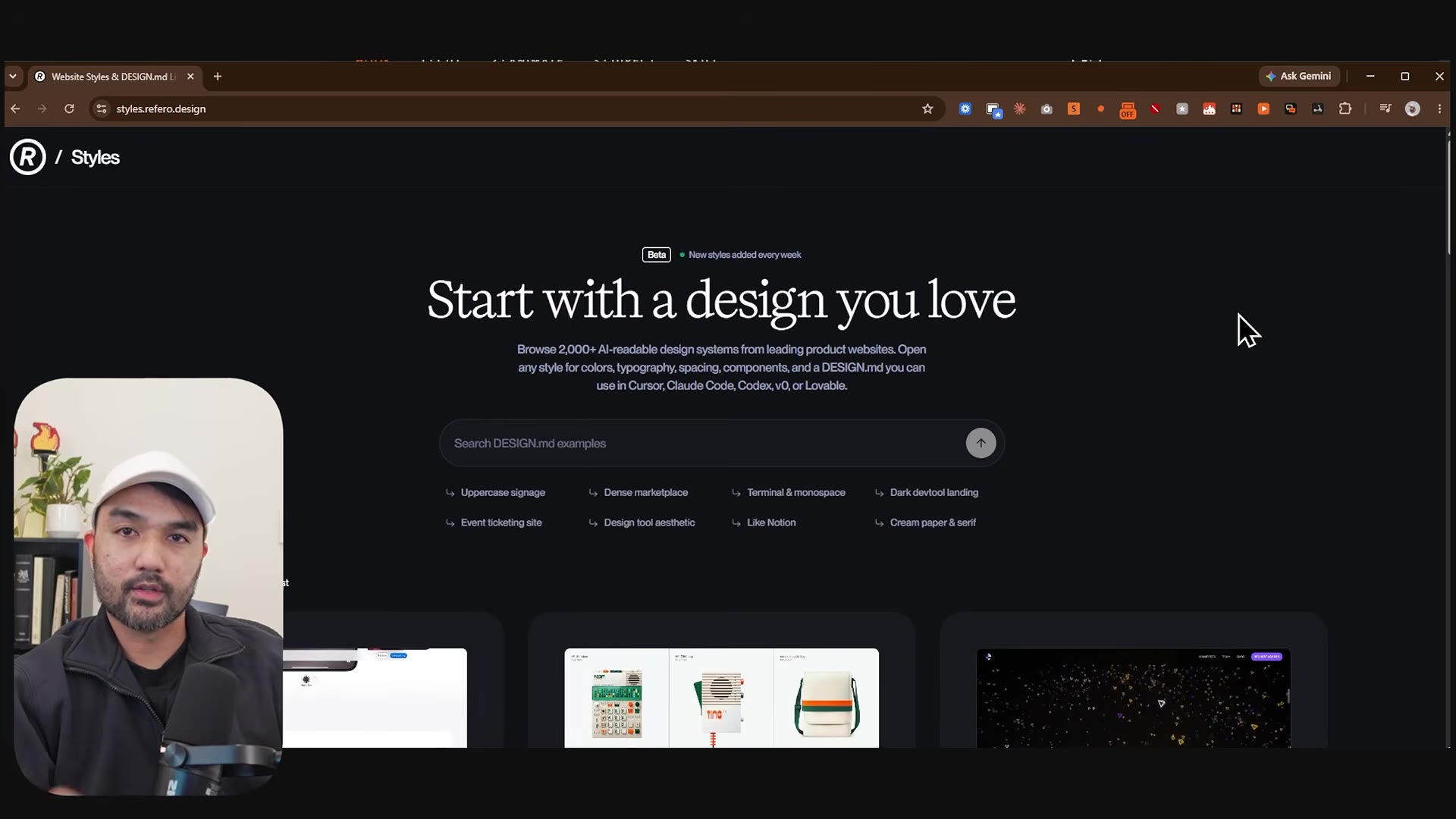The width and height of the screenshot is (1456, 819).
Task: Open the Chrome three-dot menu
Action: 1439,108
